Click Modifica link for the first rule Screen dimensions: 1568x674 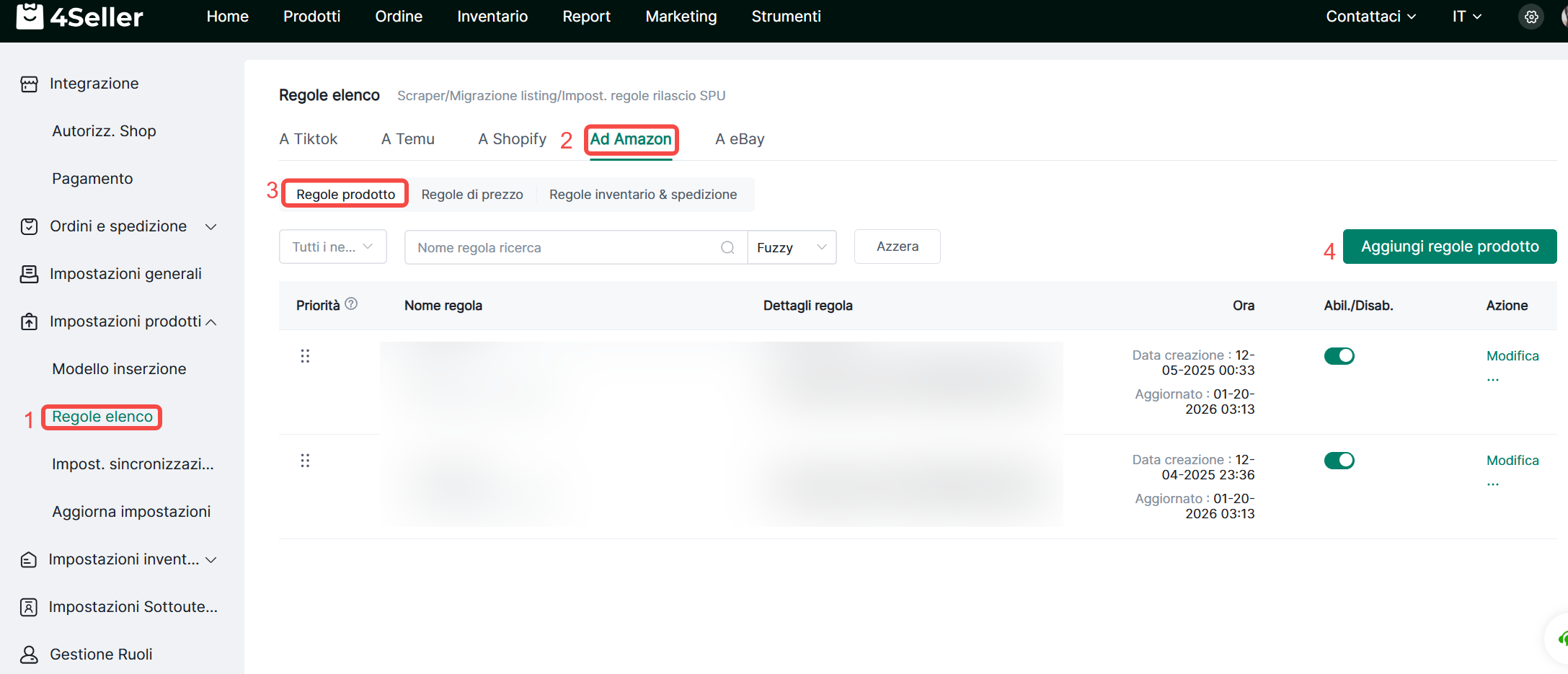(1512, 356)
